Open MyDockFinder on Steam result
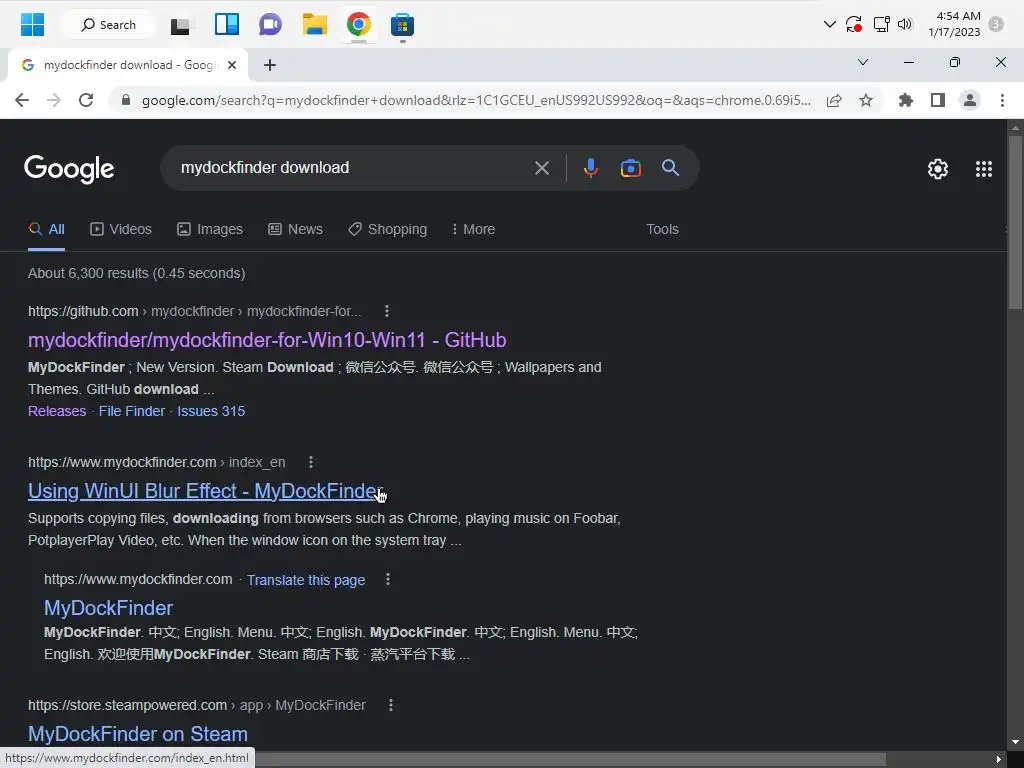The image size is (1024, 768). [138, 734]
